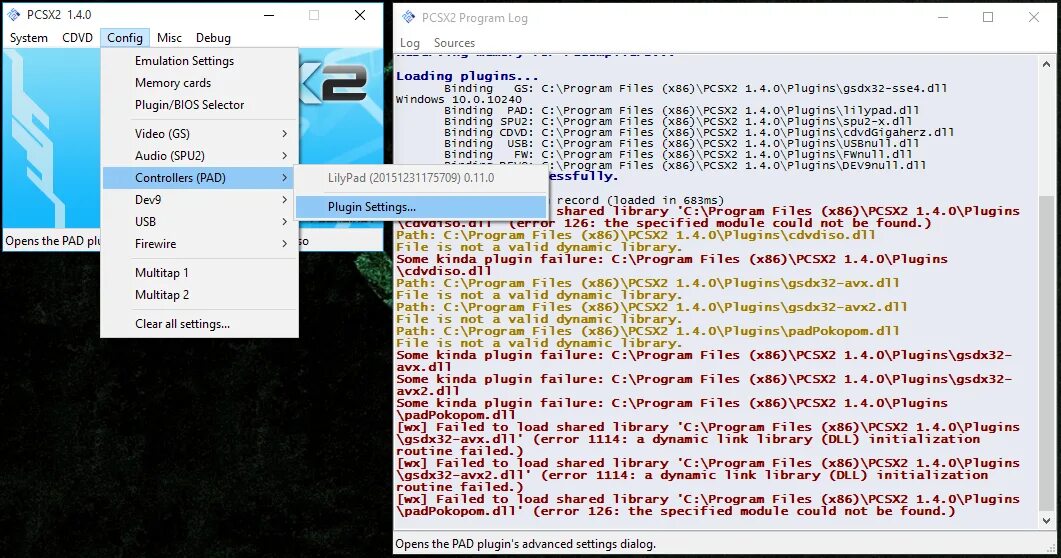Click the 'Loading plugins...' log line
This screenshot has height=558, width=1061.
467,76
